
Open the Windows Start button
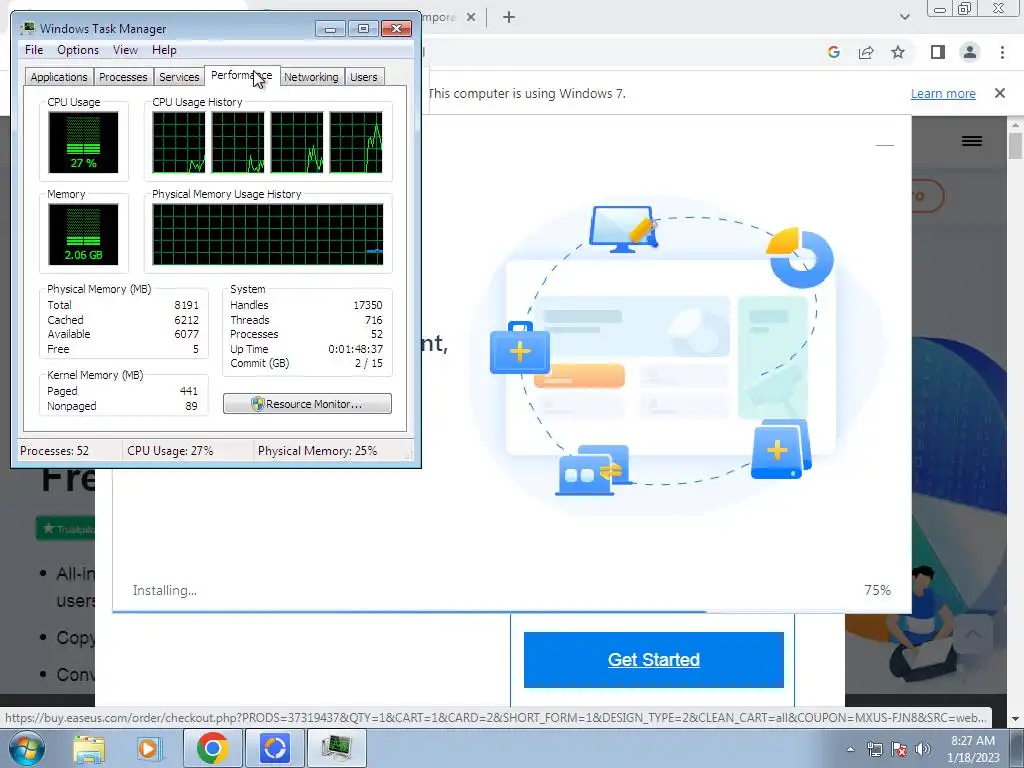click(x=26, y=748)
